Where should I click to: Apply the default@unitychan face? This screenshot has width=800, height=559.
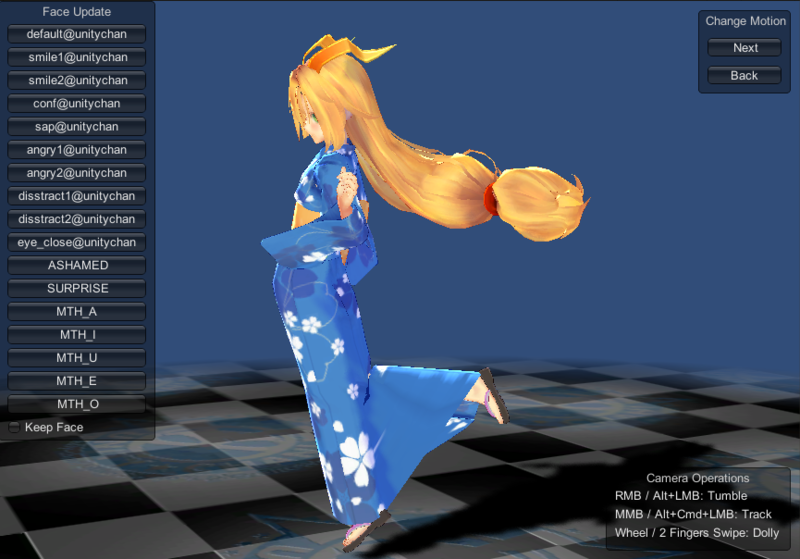click(x=77, y=34)
